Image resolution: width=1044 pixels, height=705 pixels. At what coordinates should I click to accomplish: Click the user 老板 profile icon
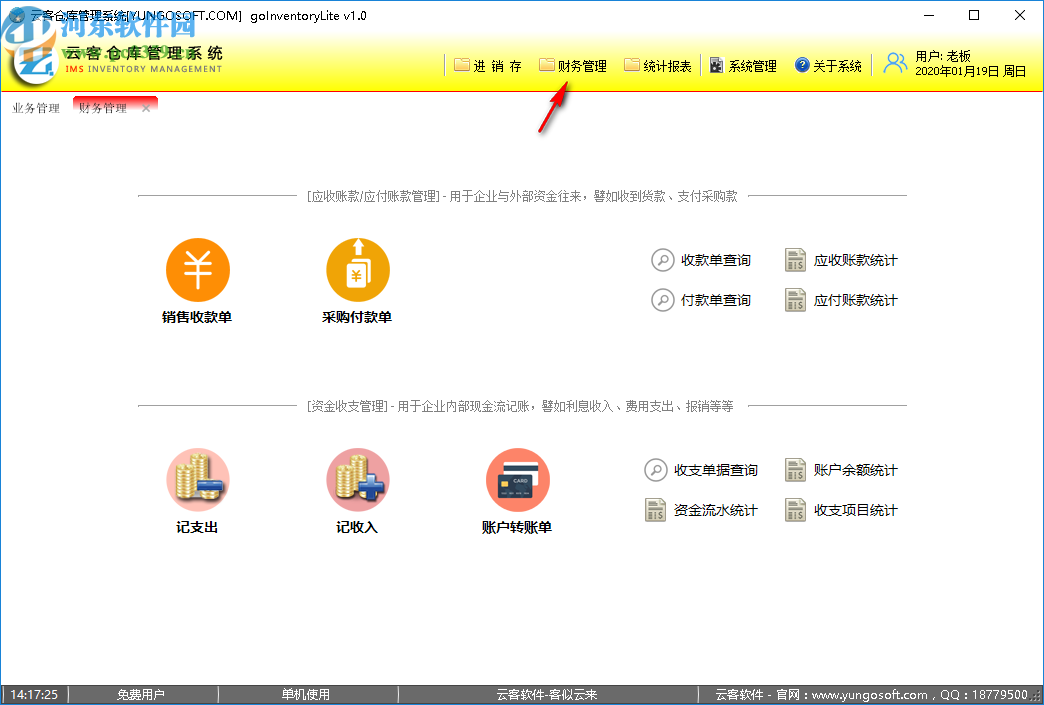pos(893,62)
